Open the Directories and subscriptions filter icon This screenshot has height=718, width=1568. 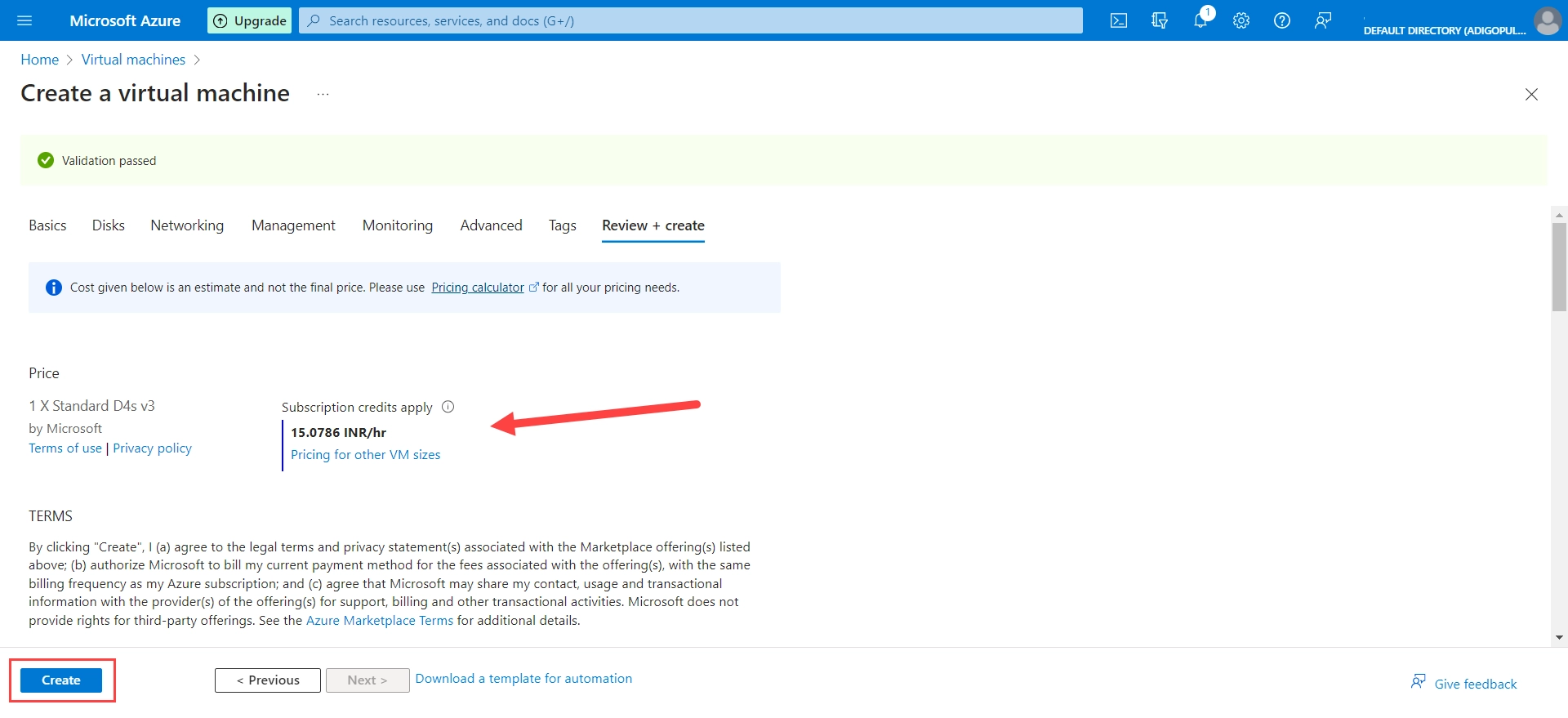click(1160, 20)
